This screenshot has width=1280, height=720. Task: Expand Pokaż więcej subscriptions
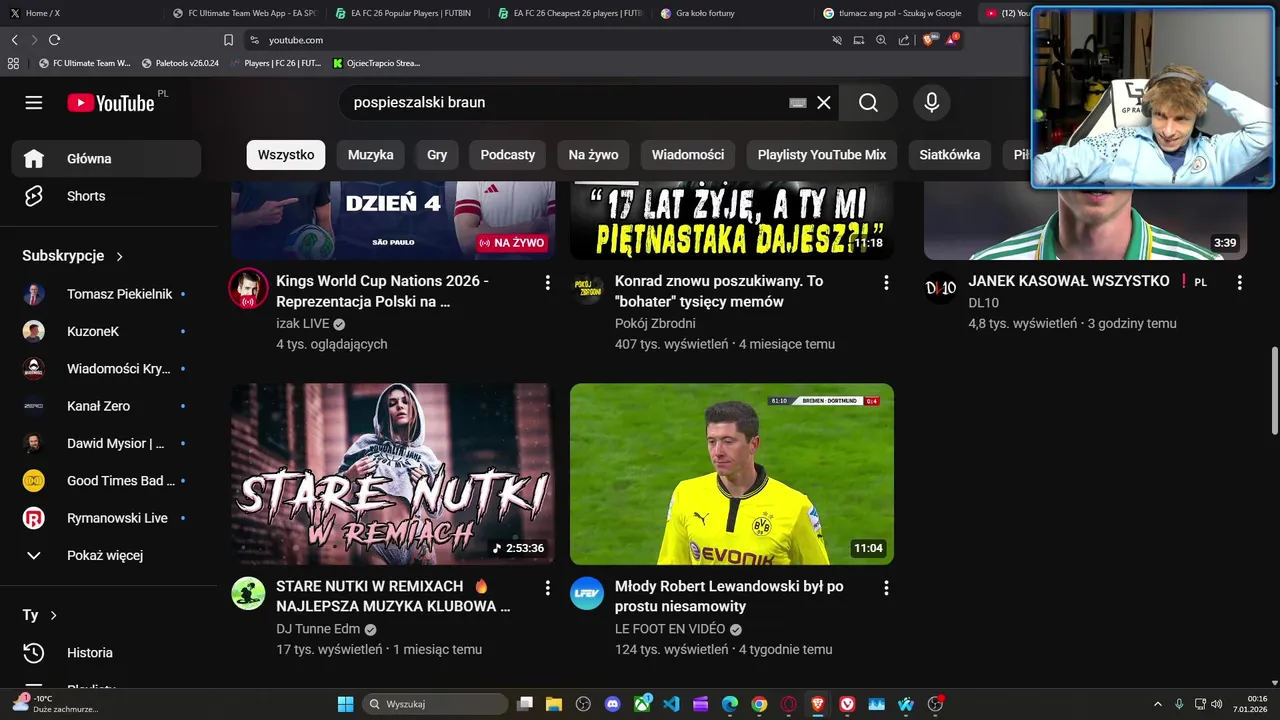click(107, 555)
